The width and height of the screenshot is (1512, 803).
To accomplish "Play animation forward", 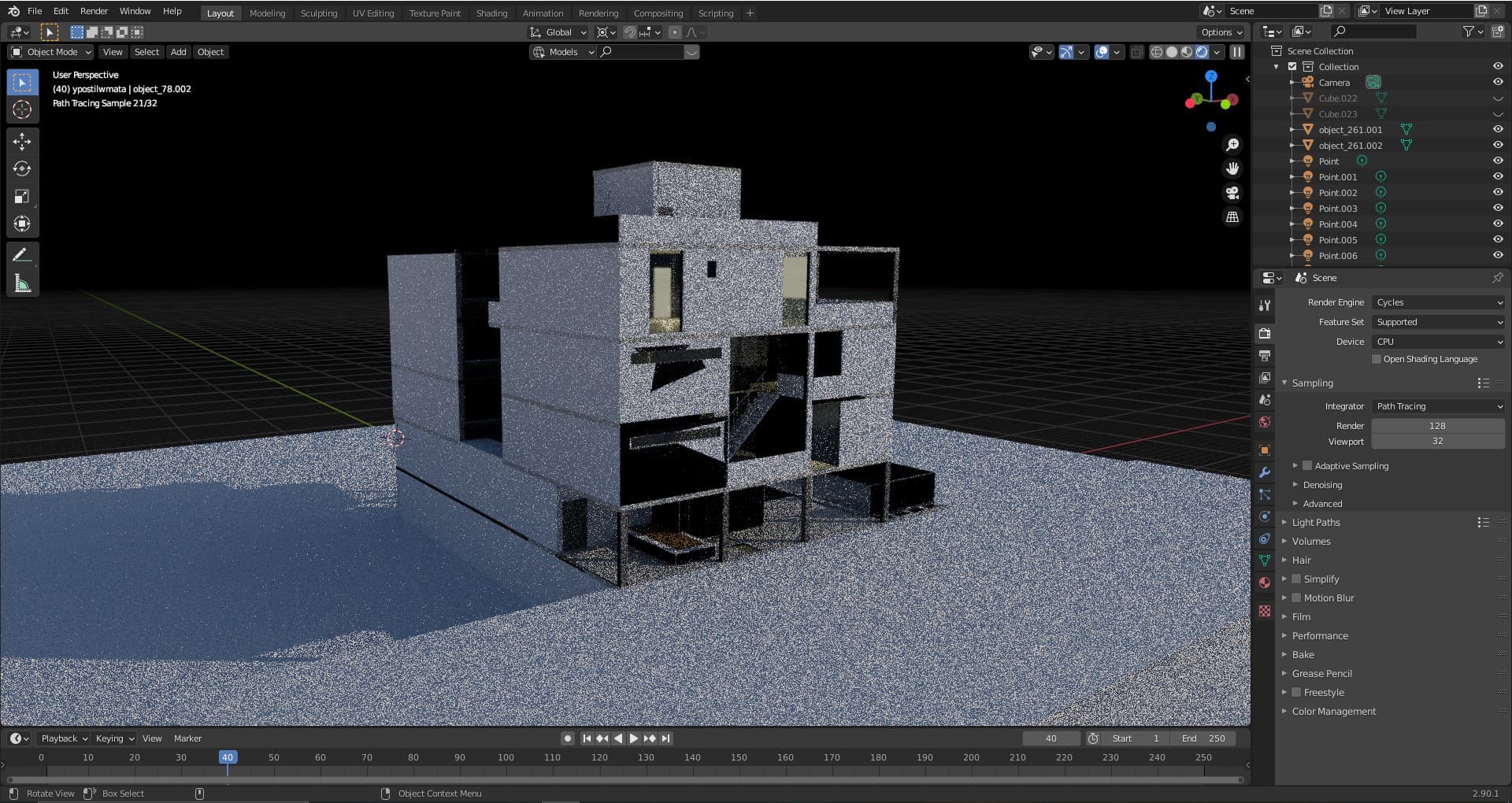I will [x=634, y=738].
